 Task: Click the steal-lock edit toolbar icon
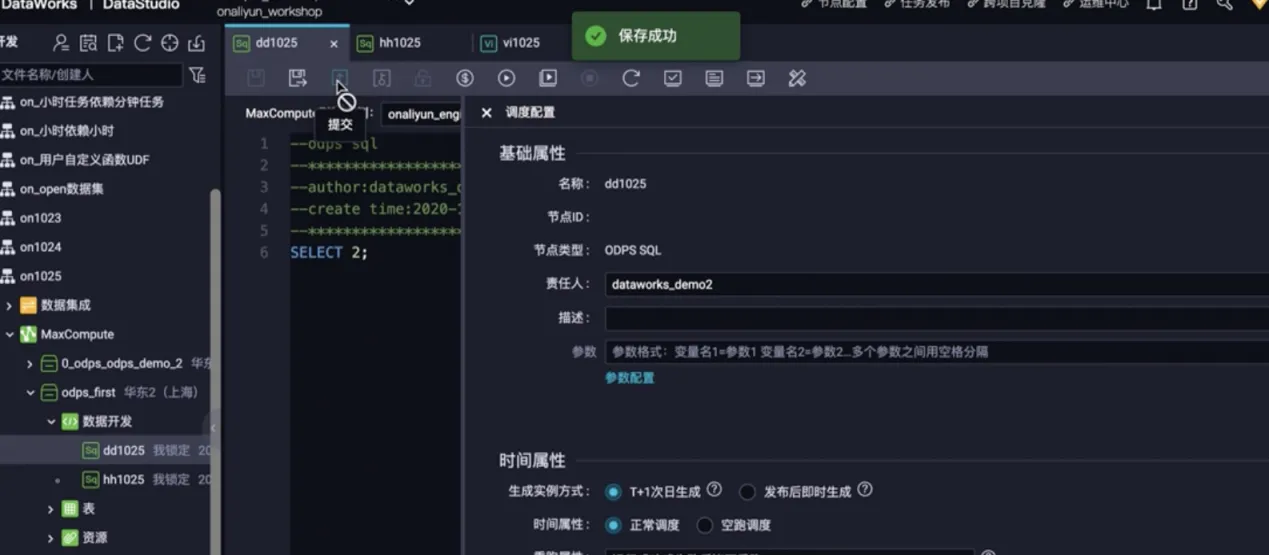pos(381,78)
